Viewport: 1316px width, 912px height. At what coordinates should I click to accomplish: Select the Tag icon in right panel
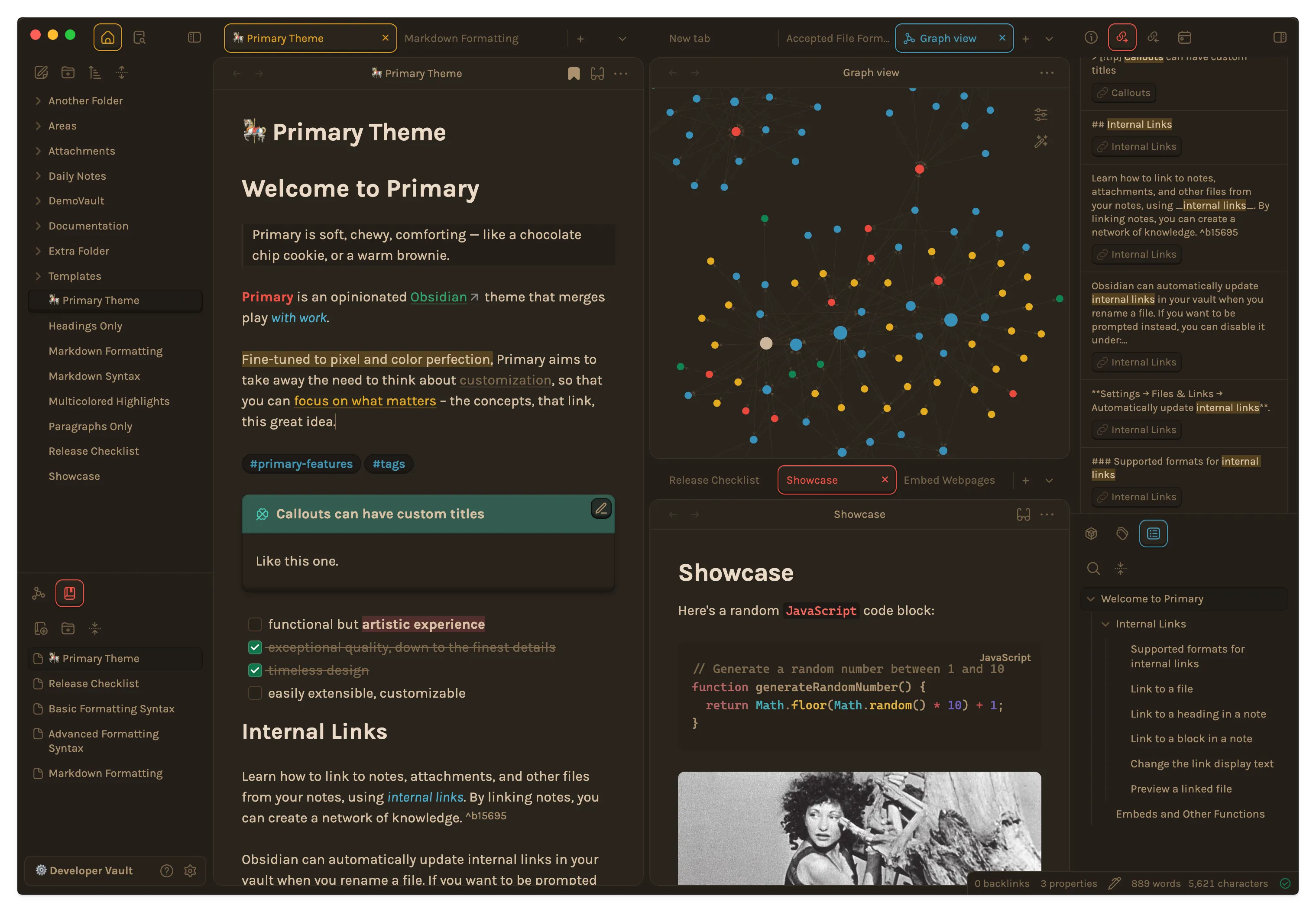coord(1122,533)
